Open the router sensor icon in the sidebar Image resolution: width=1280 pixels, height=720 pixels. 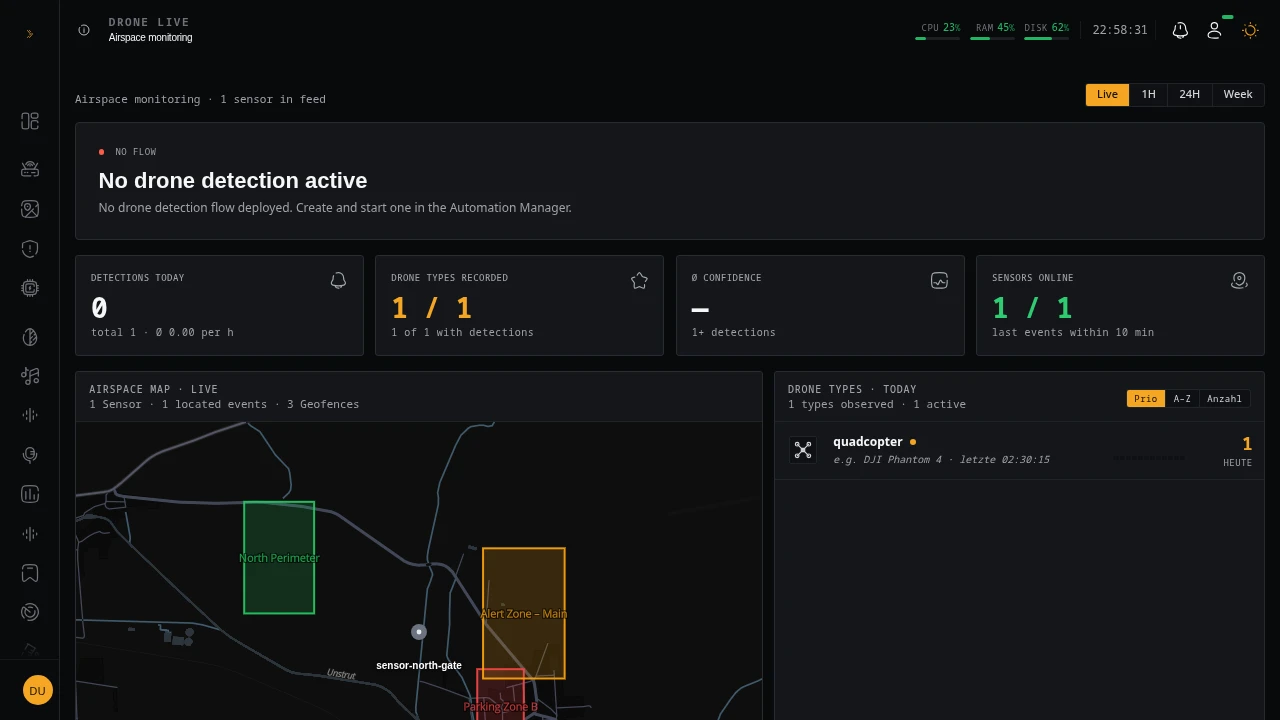click(x=30, y=169)
